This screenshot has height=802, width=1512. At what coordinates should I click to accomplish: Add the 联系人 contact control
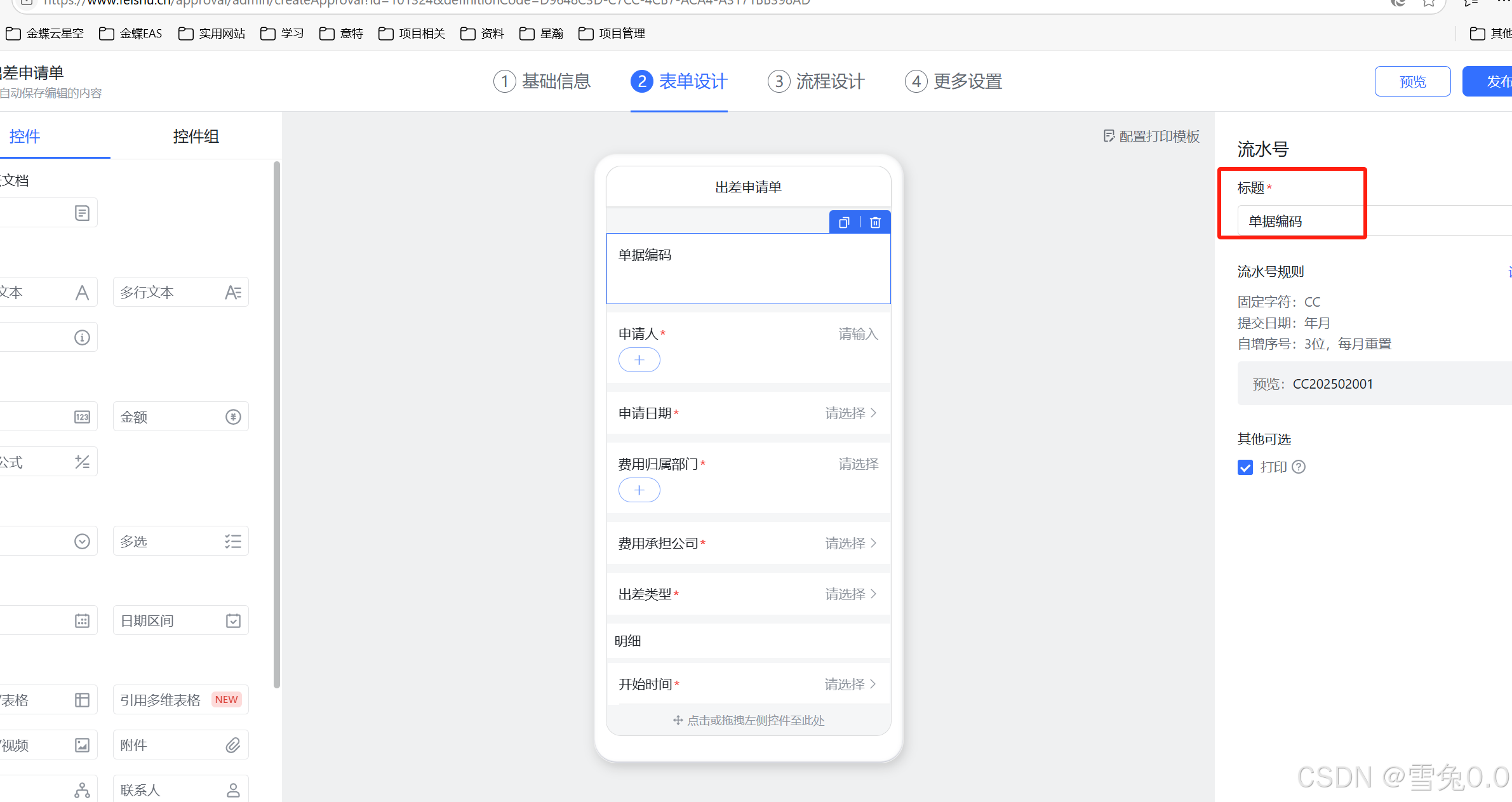coord(180,789)
